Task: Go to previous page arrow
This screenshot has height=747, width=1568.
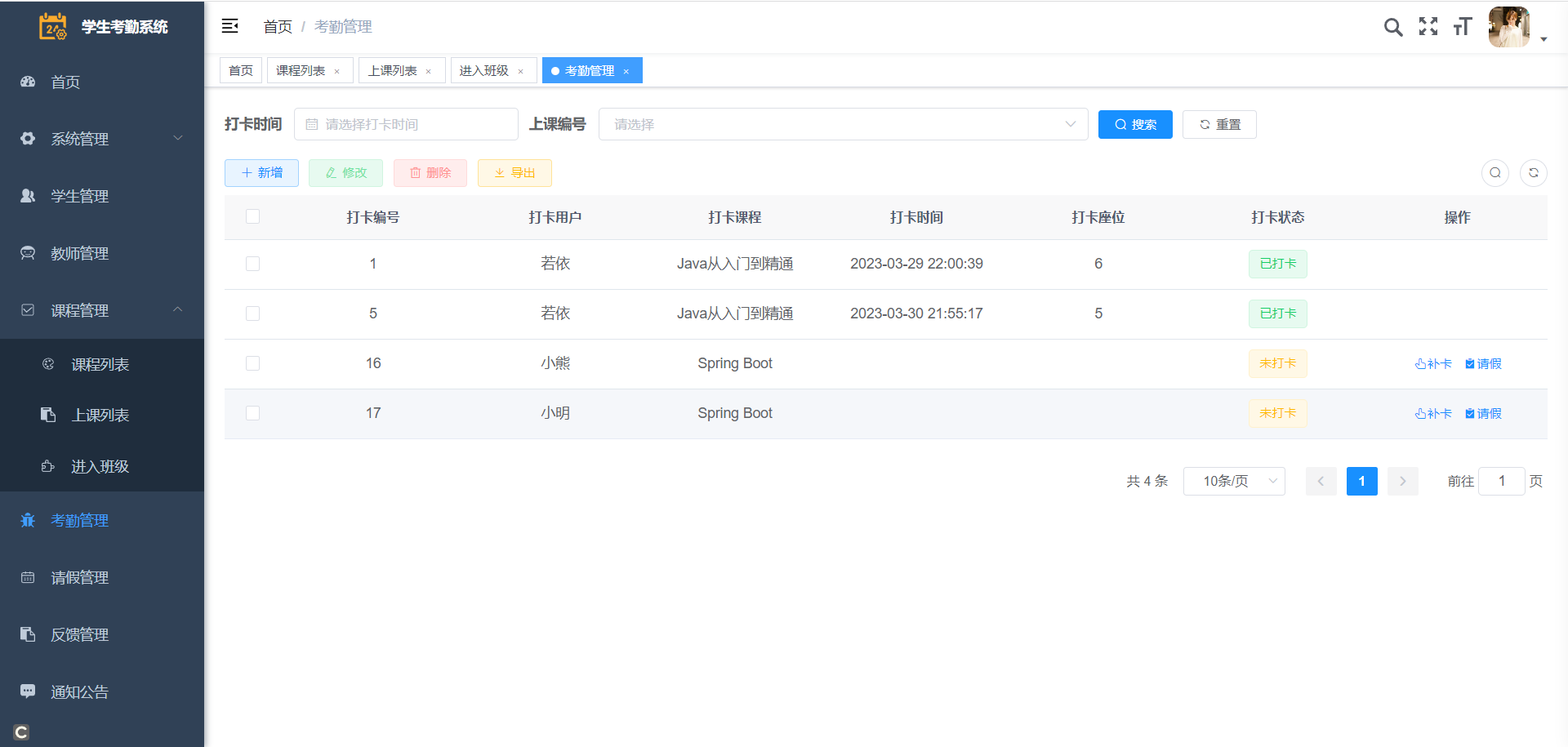Action: (1321, 481)
